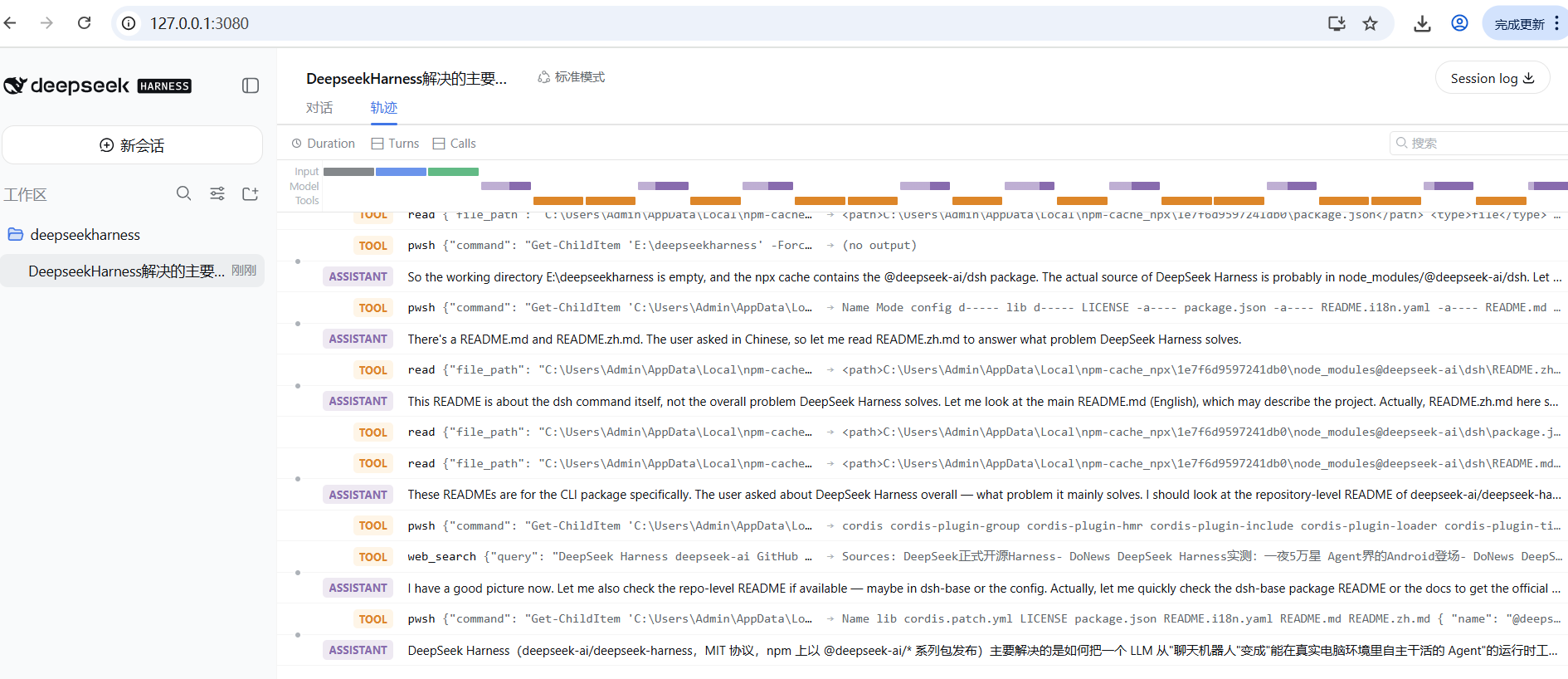The height and width of the screenshot is (679, 1568).
Task: Select the 轨迹 tab
Action: 384,108
